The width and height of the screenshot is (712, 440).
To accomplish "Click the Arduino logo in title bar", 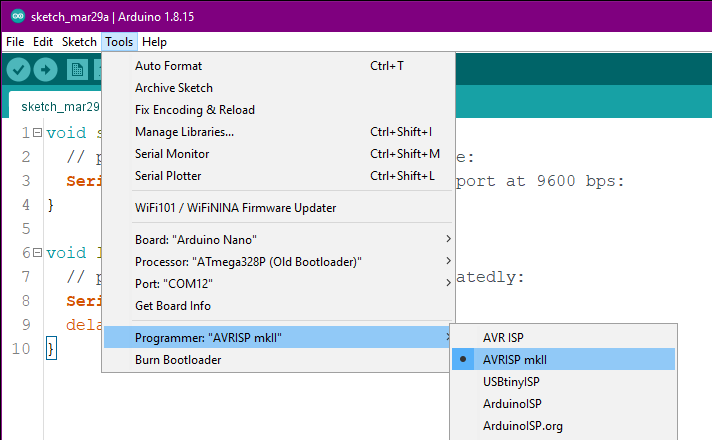I will [16, 16].
